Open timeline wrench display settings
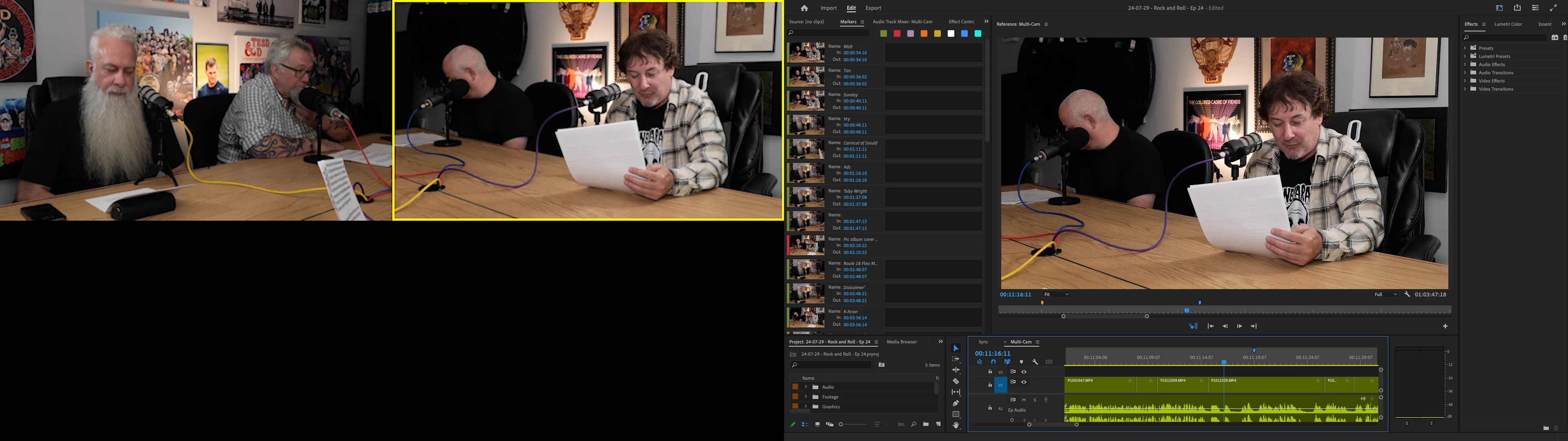This screenshot has width=1568, height=441. pyautogui.click(x=1036, y=362)
